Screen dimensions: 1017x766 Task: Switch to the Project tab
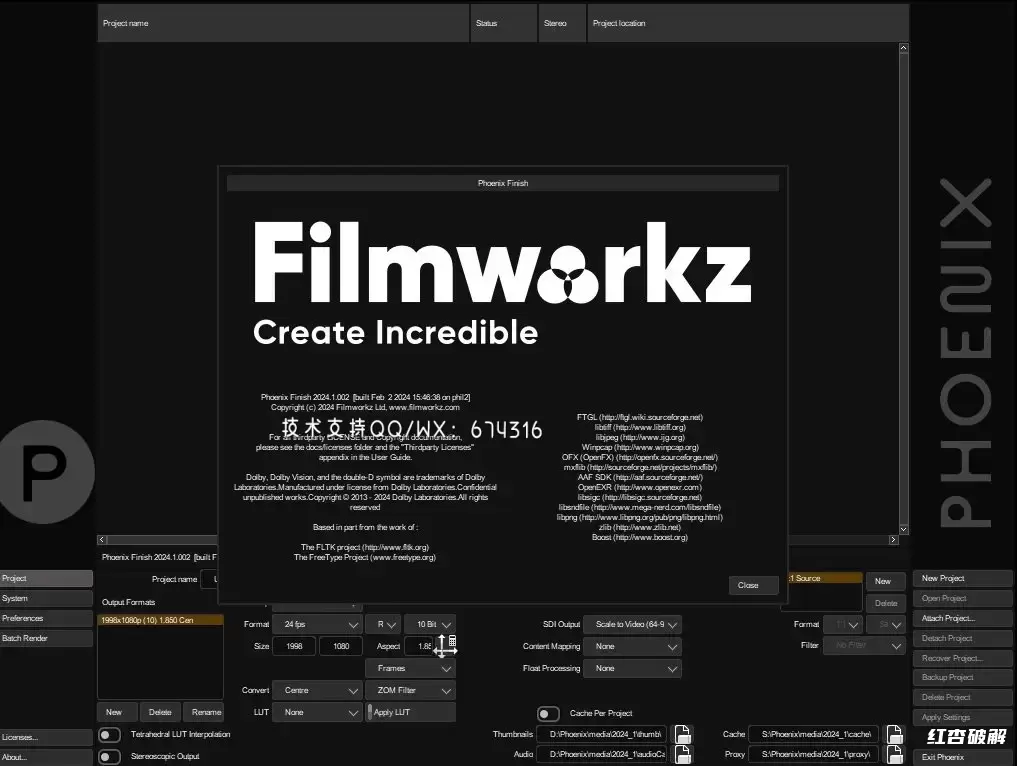coord(46,579)
